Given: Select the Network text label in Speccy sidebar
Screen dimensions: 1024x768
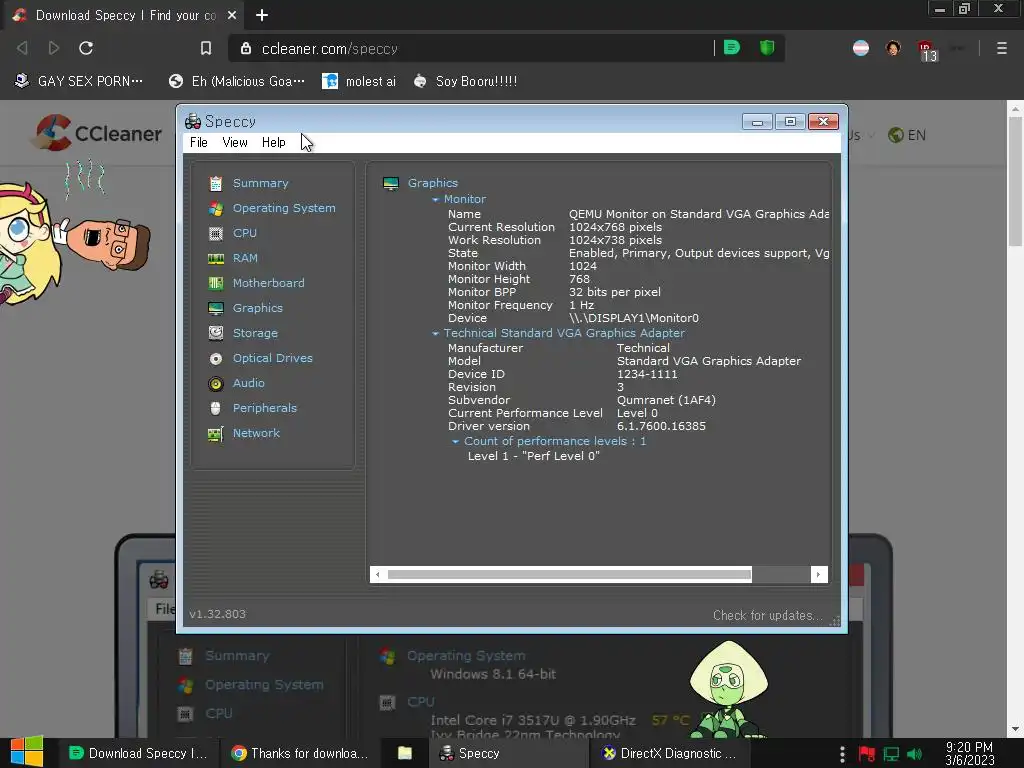Looking at the screenshot, I should tap(256, 434).
